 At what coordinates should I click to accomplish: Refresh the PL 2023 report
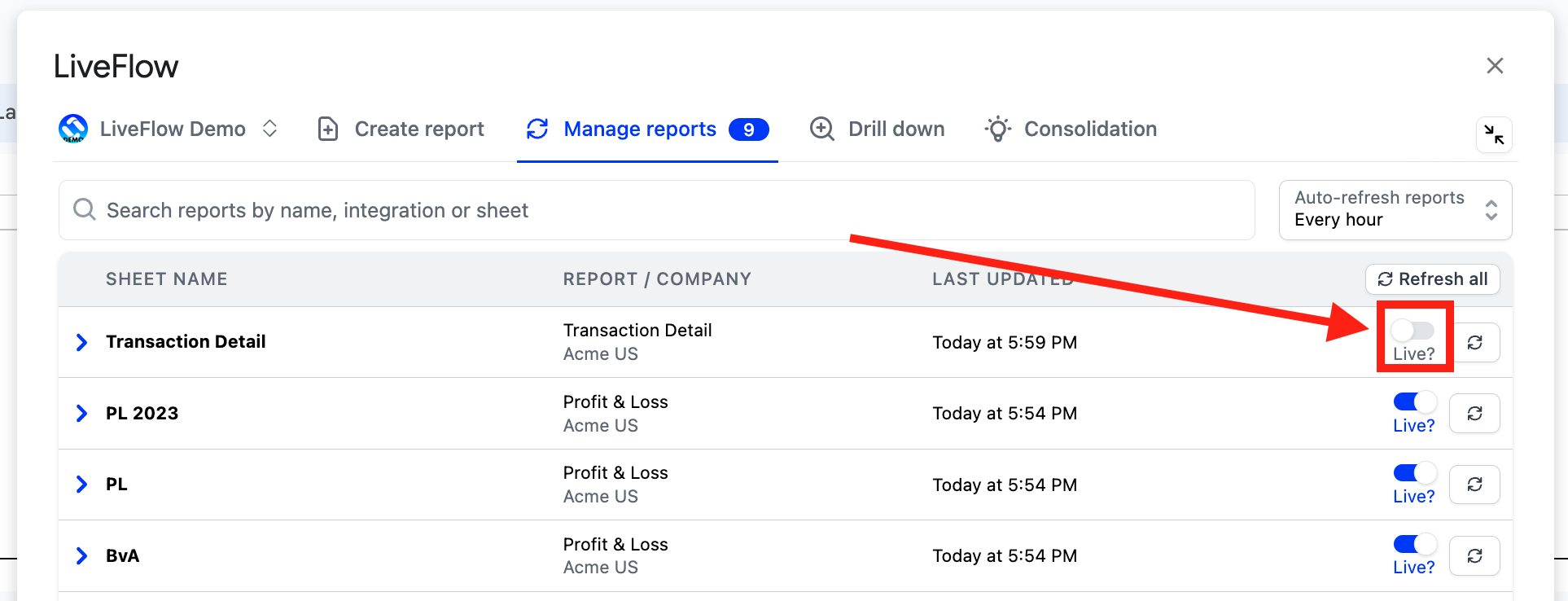point(1475,414)
